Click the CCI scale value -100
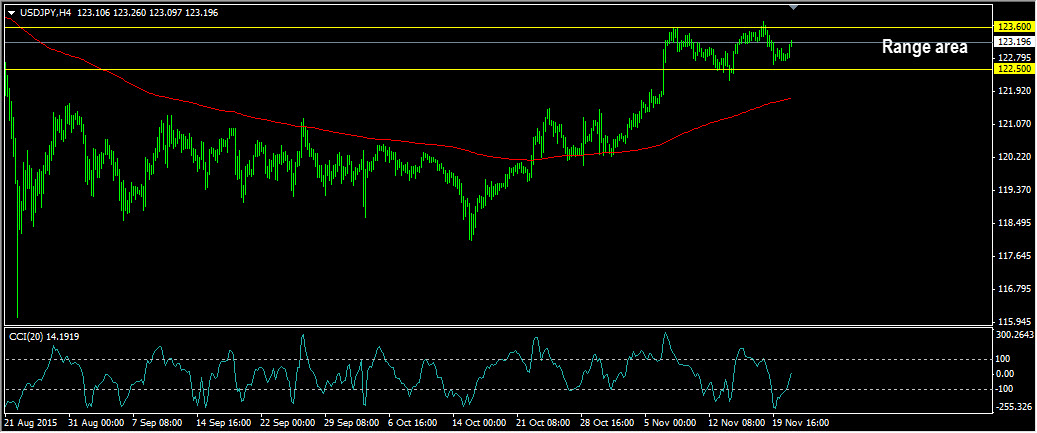 (x=1007, y=389)
